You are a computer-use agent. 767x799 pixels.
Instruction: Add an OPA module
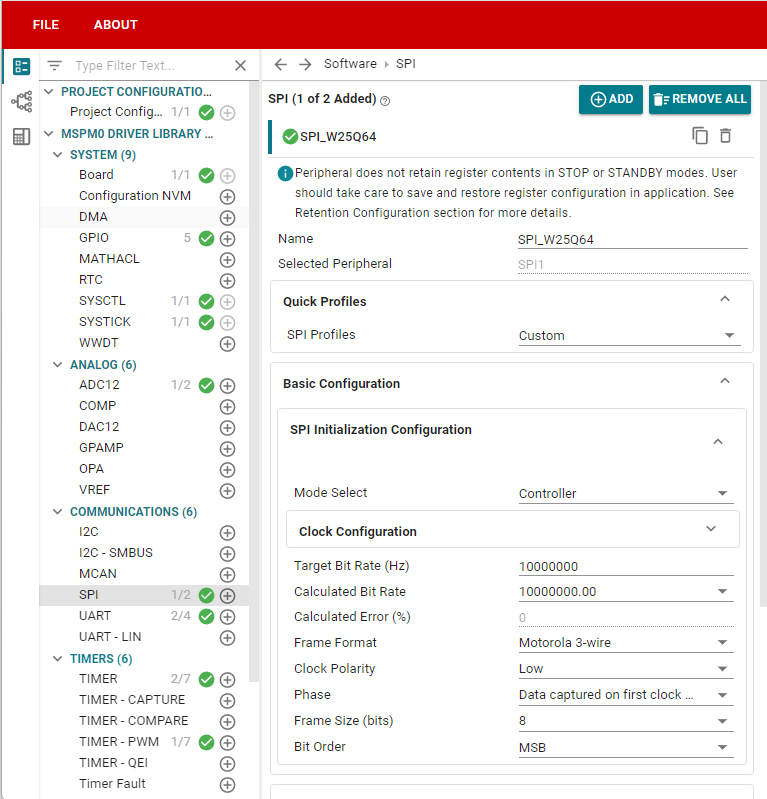(x=227, y=470)
